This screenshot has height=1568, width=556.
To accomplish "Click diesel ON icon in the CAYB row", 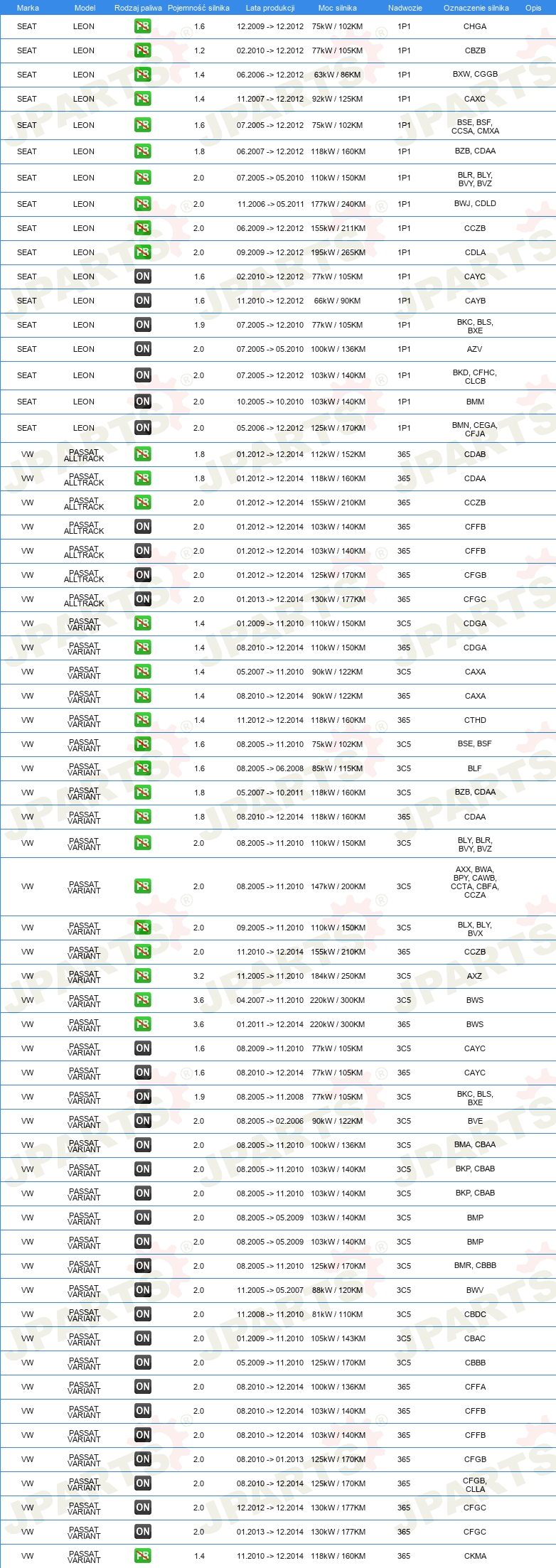I will pos(143,301).
